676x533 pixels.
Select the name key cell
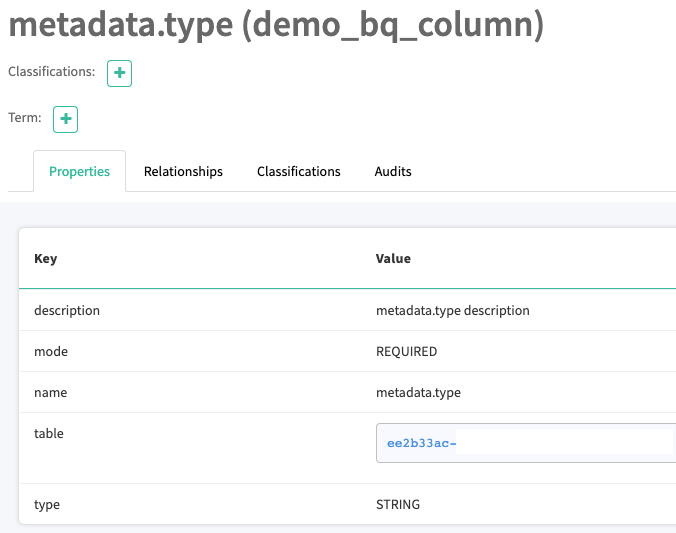(50, 392)
